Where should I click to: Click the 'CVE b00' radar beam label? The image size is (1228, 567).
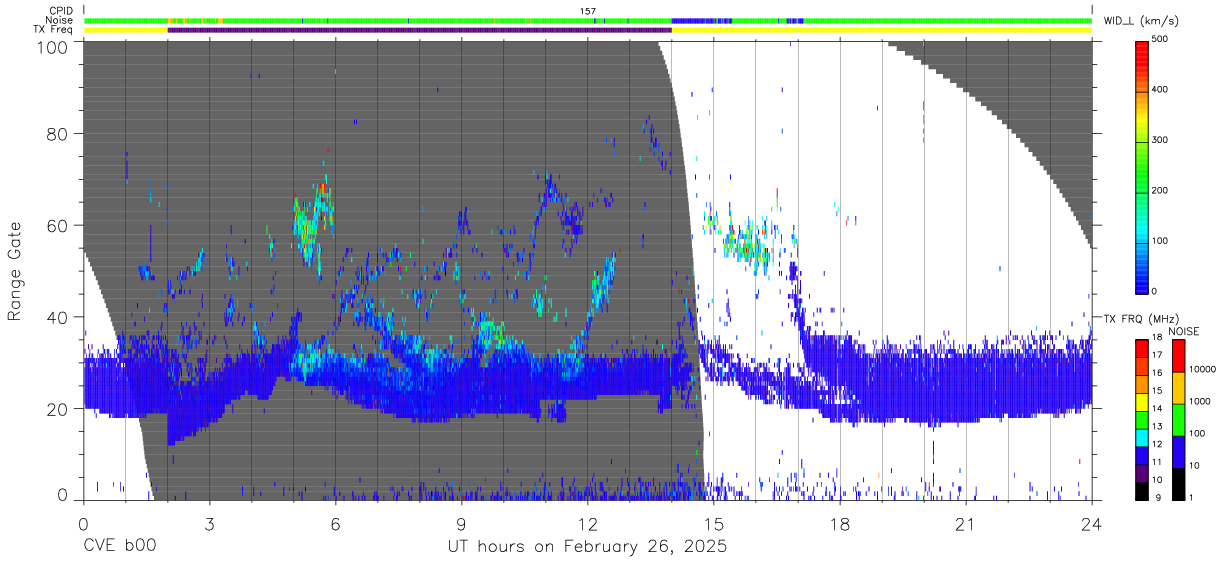pos(118,547)
